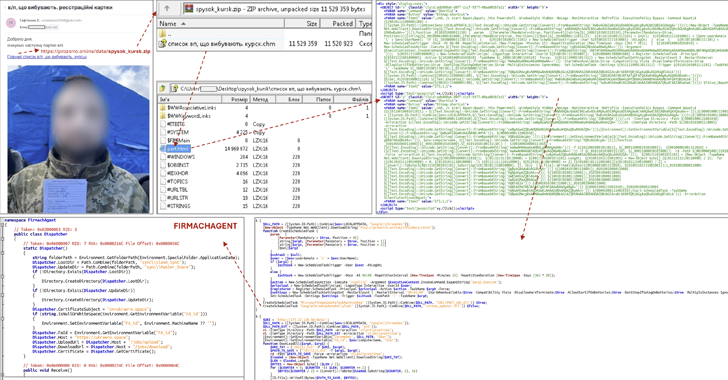Select the #STRINGS file row
Image resolution: width=728 pixels, height=380 pixels.
(x=265, y=206)
